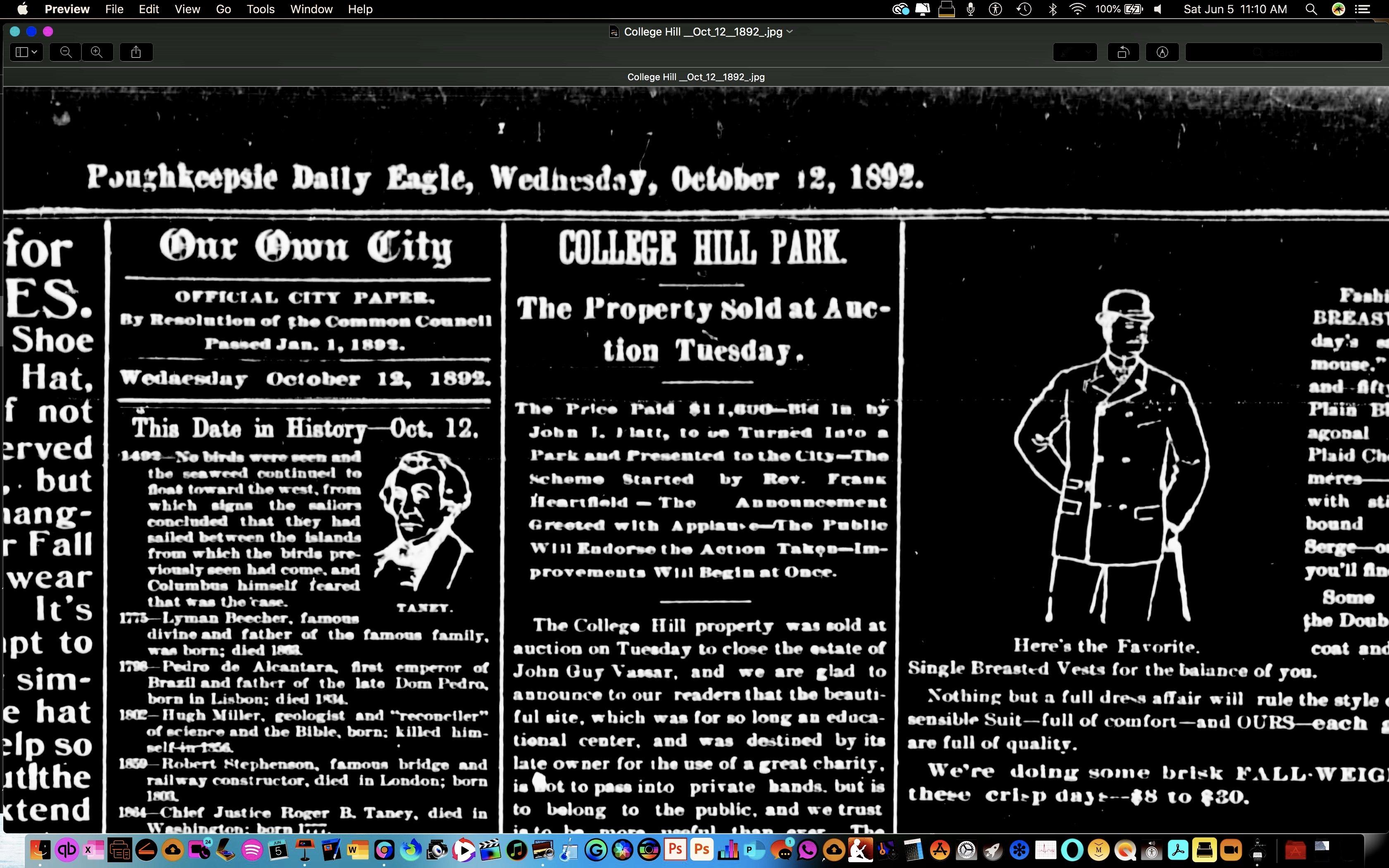
Task: Open the sidebar view options dropdown
Action: [26, 52]
